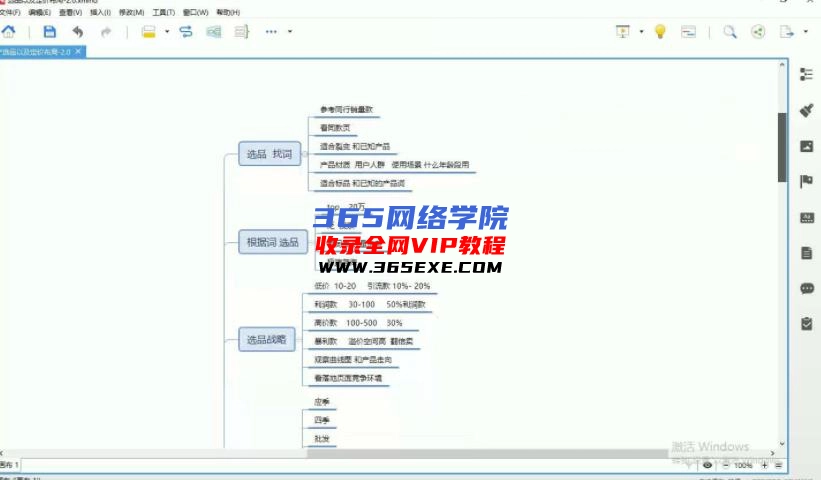Click the zoom in plus button
Image resolution: width=821 pixels, height=480 pixels.
(765, 465)
